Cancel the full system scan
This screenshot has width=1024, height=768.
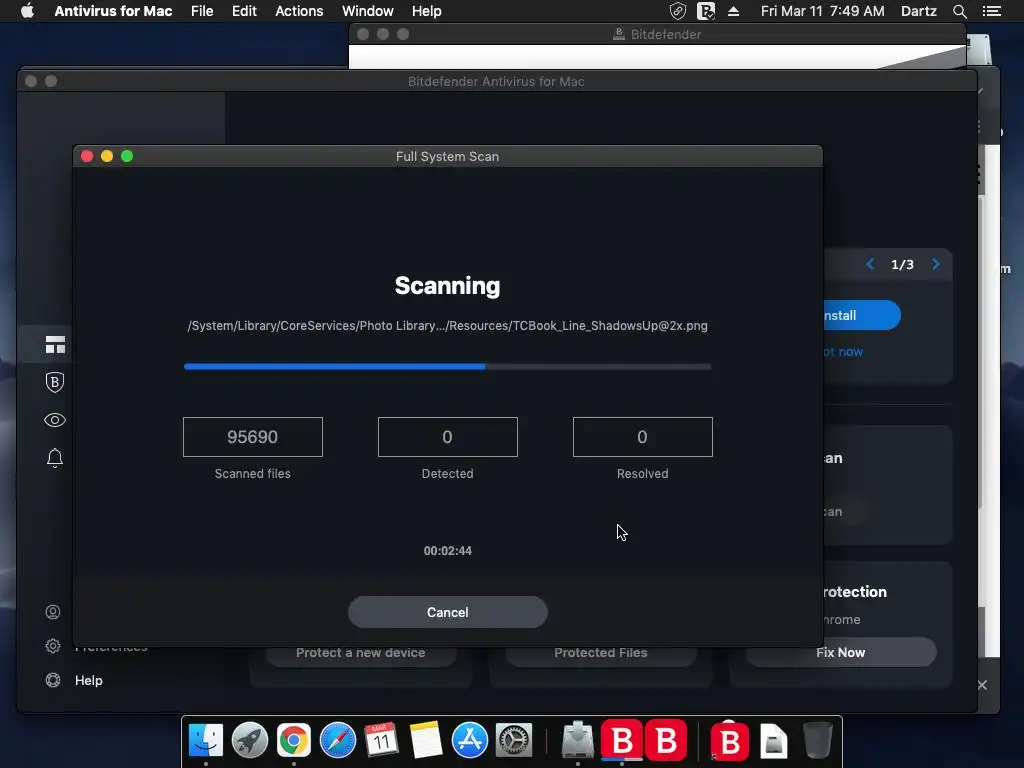(x=447, y=612)
